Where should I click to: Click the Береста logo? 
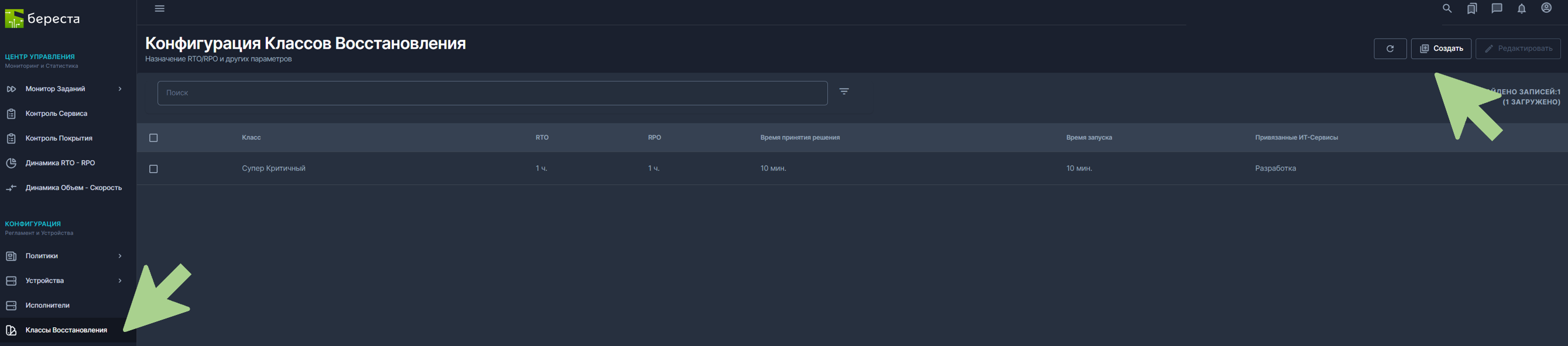pyautogui.click(x=43, y=19)
